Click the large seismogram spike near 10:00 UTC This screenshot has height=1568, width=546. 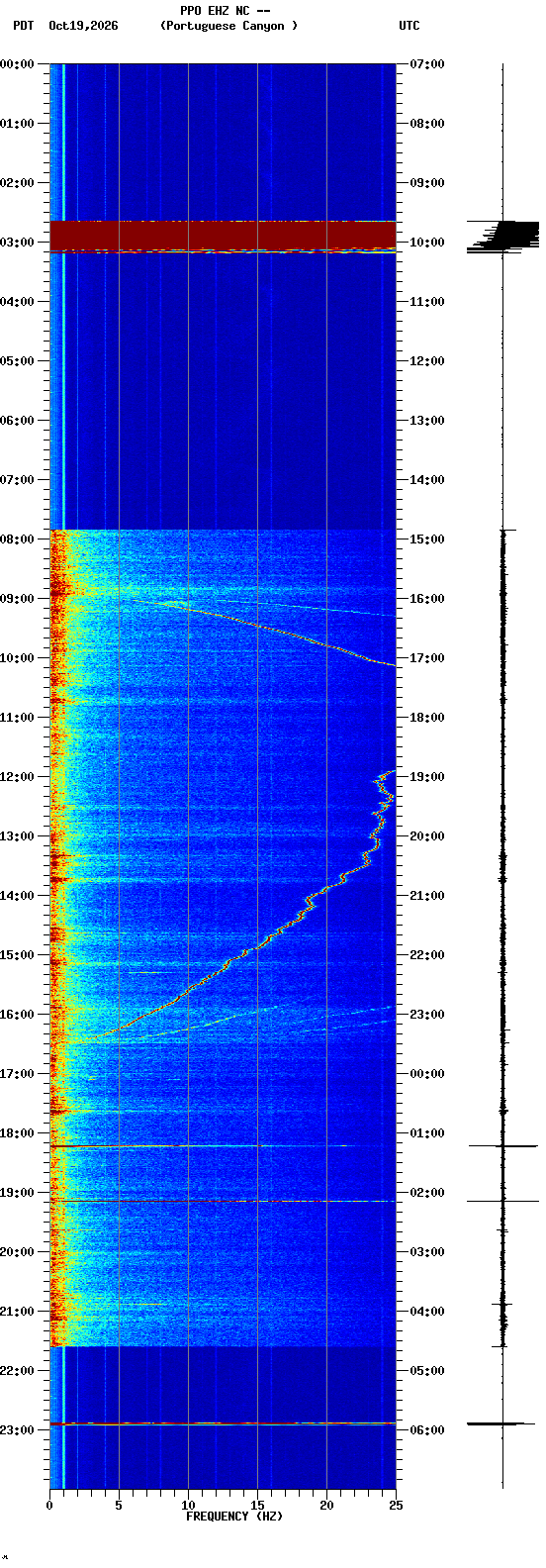(x=503, y=237)
